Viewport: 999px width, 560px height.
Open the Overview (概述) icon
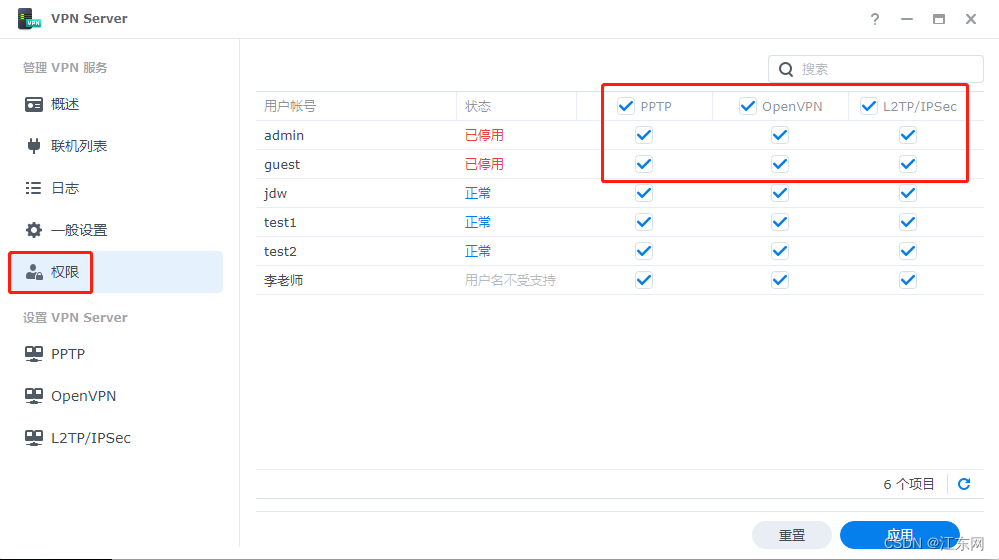tap(34, 104)
